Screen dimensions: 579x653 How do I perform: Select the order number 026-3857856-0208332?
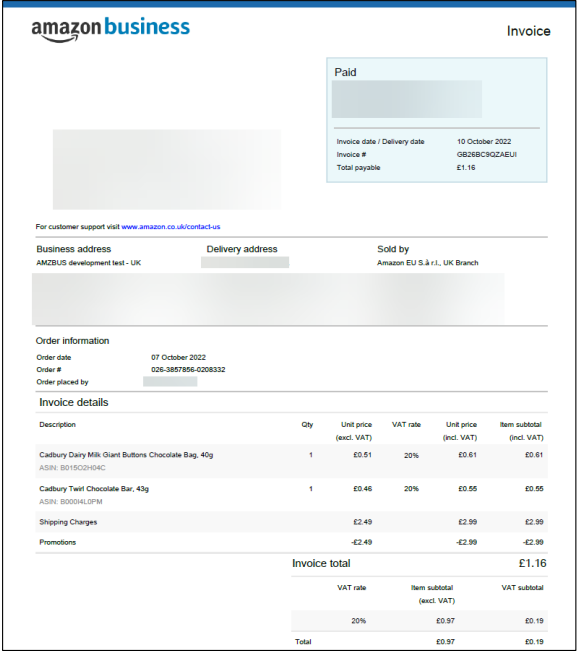(x=188, y=370)
